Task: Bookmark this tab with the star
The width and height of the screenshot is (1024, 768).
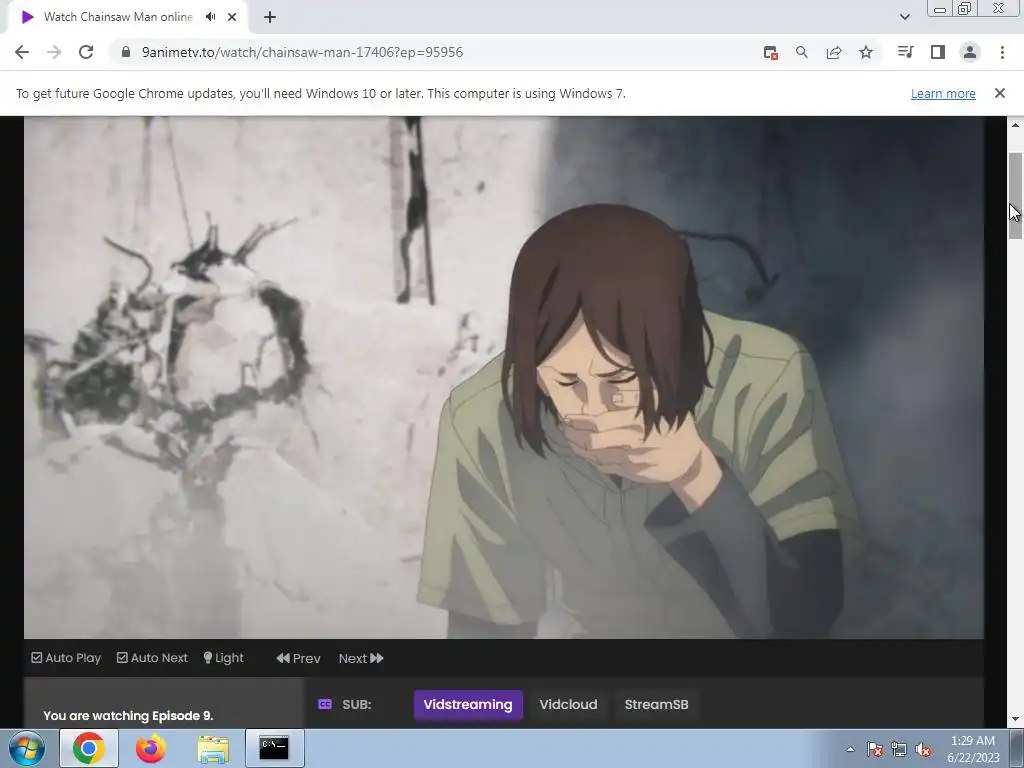Action: 866,52
